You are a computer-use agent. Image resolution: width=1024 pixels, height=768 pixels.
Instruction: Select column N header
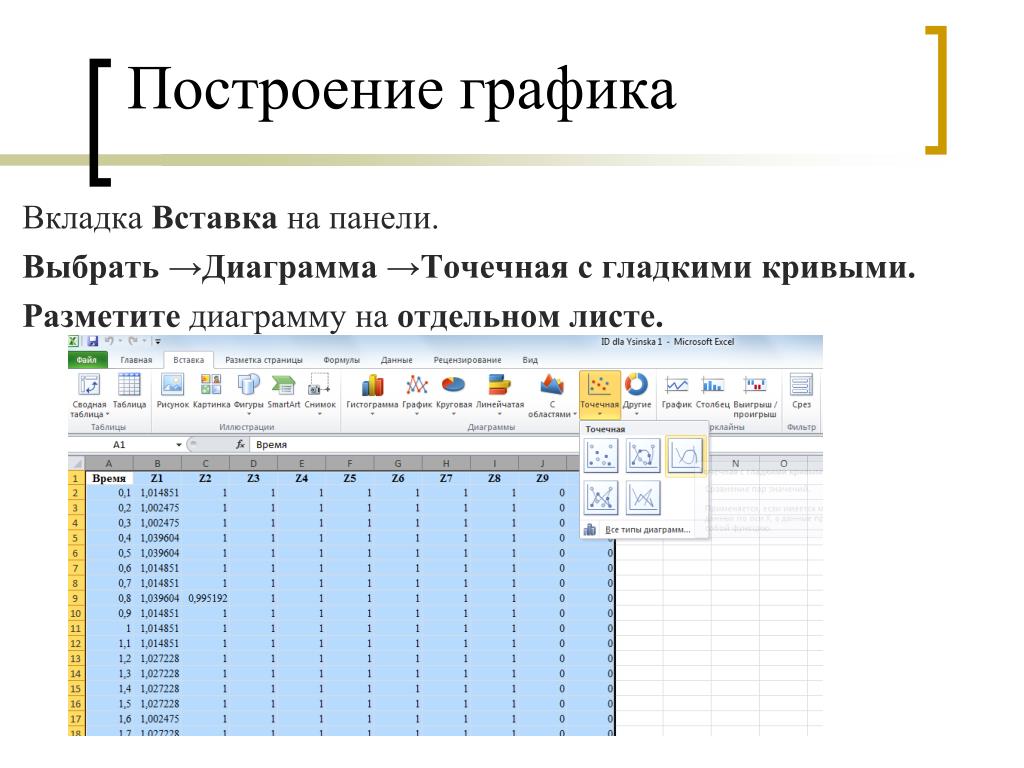pyautogui.click(x=735, y=463)
